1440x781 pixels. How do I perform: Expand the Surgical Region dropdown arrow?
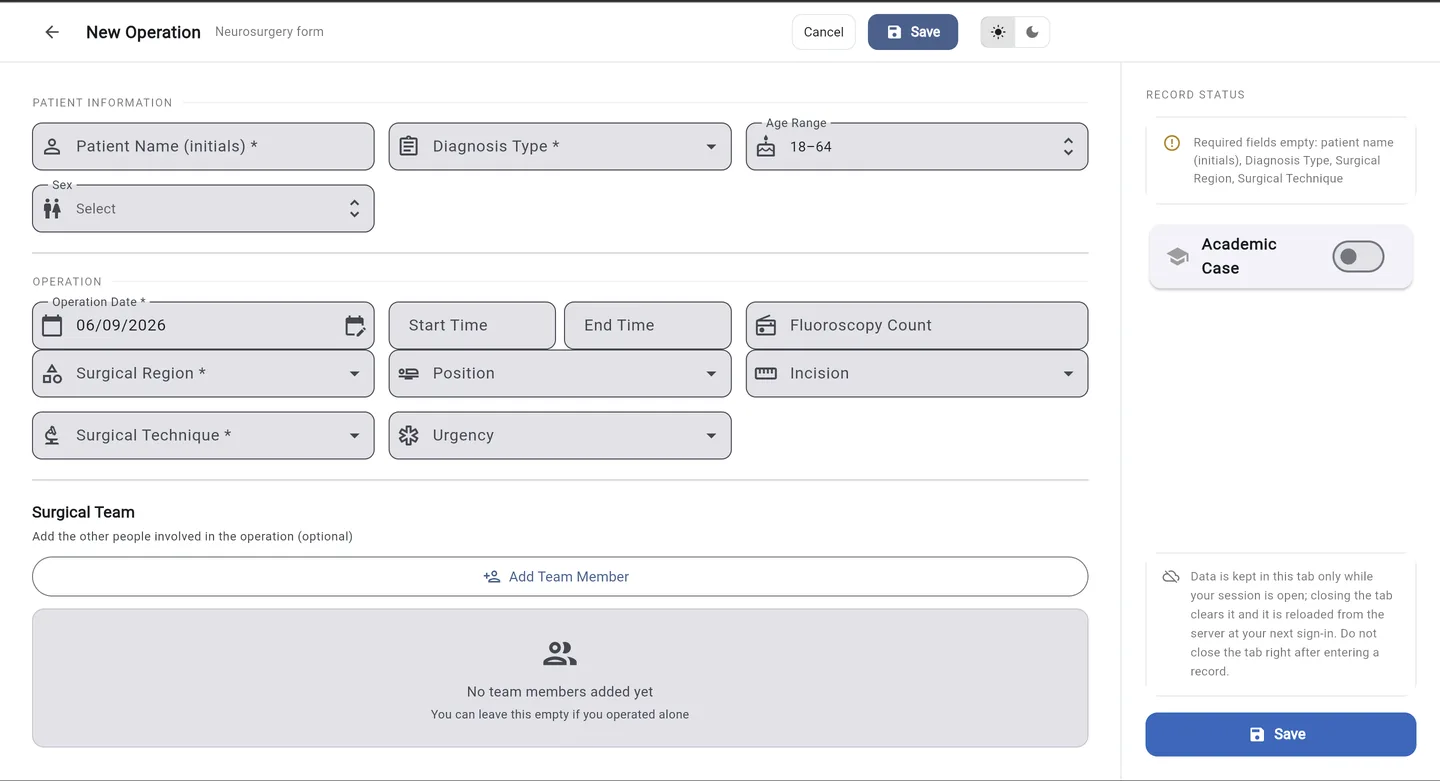coord(354,374)
